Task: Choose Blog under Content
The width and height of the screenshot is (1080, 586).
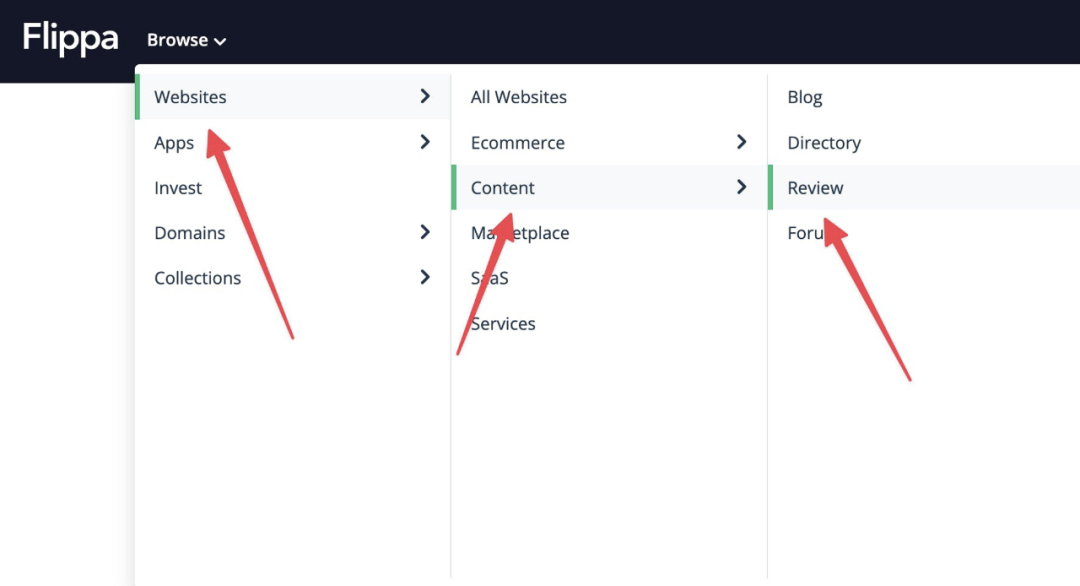Action: tap(804, 97)
